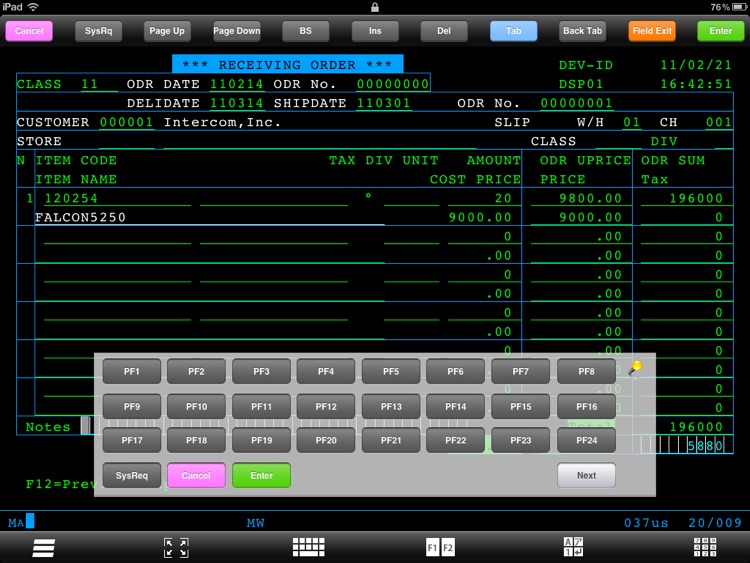Select the PF8 function key
This screenshot has width=750, height=563.
point(586,371)
